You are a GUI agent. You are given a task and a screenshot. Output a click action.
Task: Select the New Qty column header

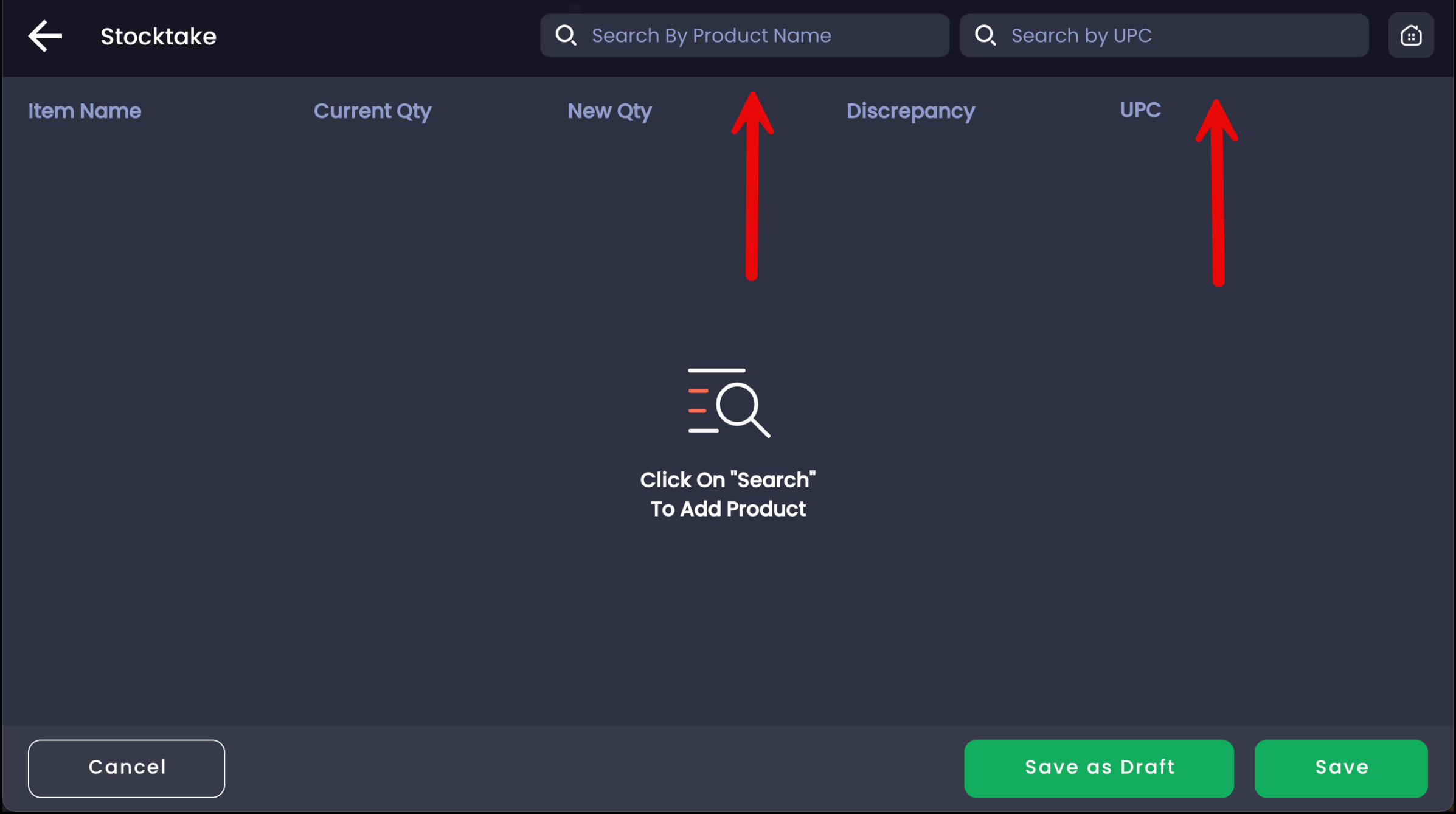coord(609,111)
